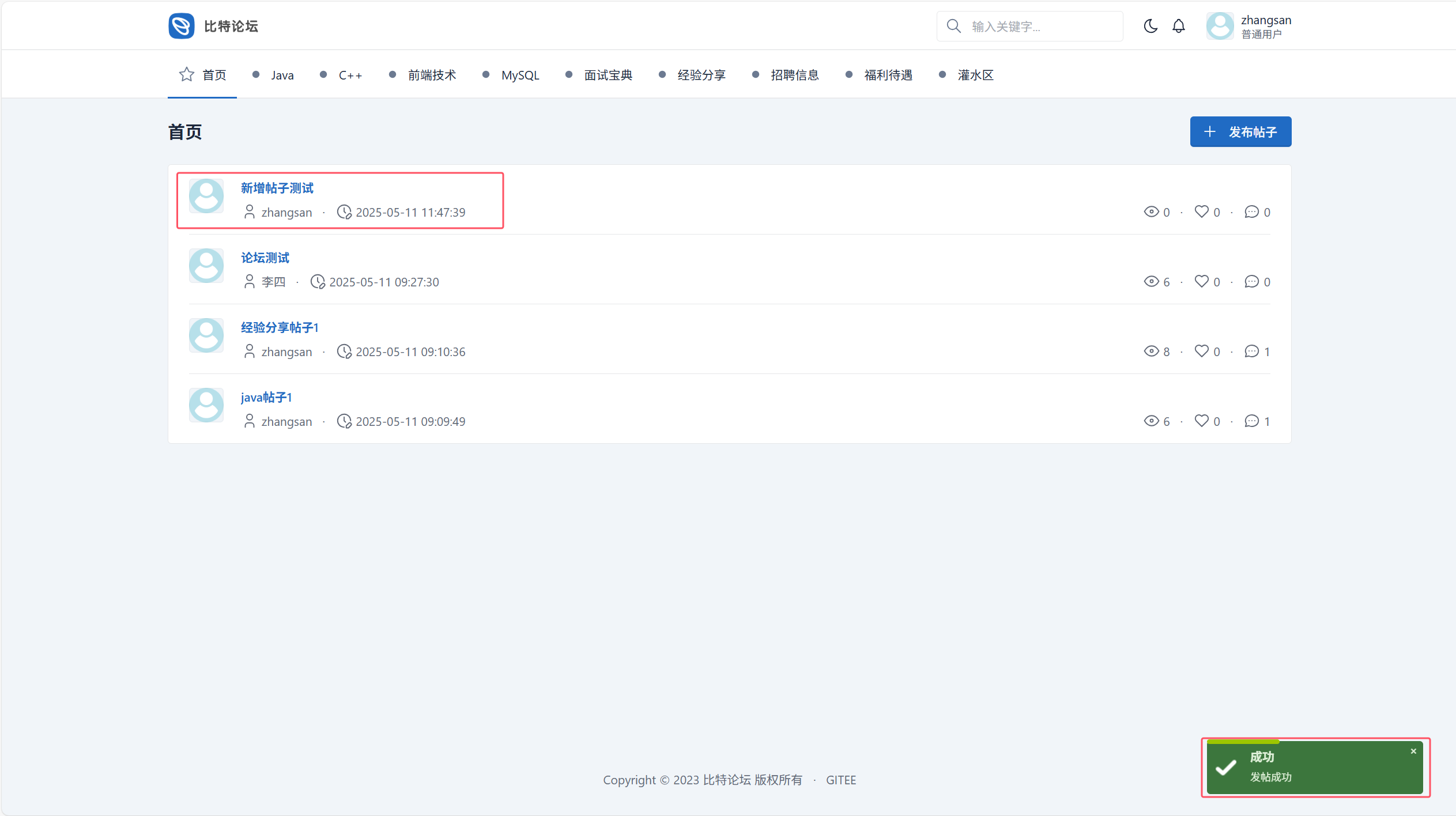Screen dimensions: 1456x816
Task: Click eye views icon on 论坛测试 post
Action: click(1151, 281)
